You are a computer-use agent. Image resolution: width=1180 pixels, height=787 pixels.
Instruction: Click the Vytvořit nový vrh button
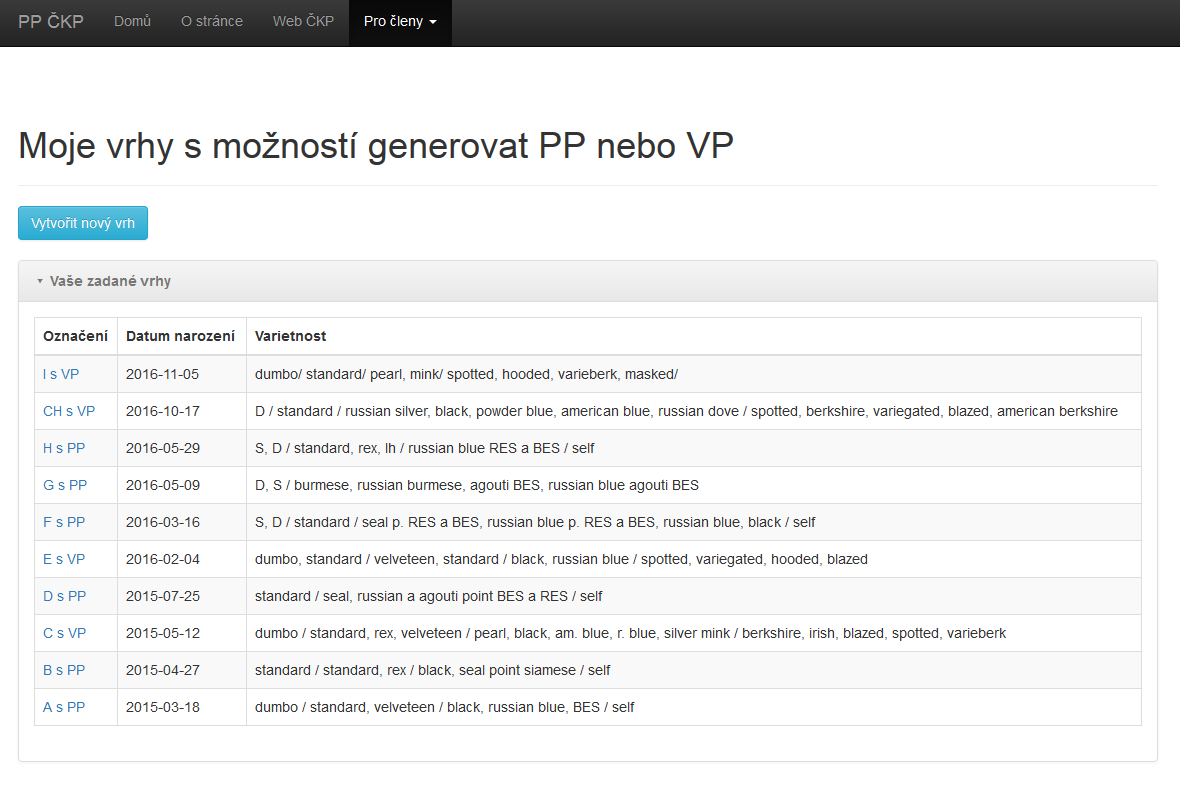click(83, 223)
